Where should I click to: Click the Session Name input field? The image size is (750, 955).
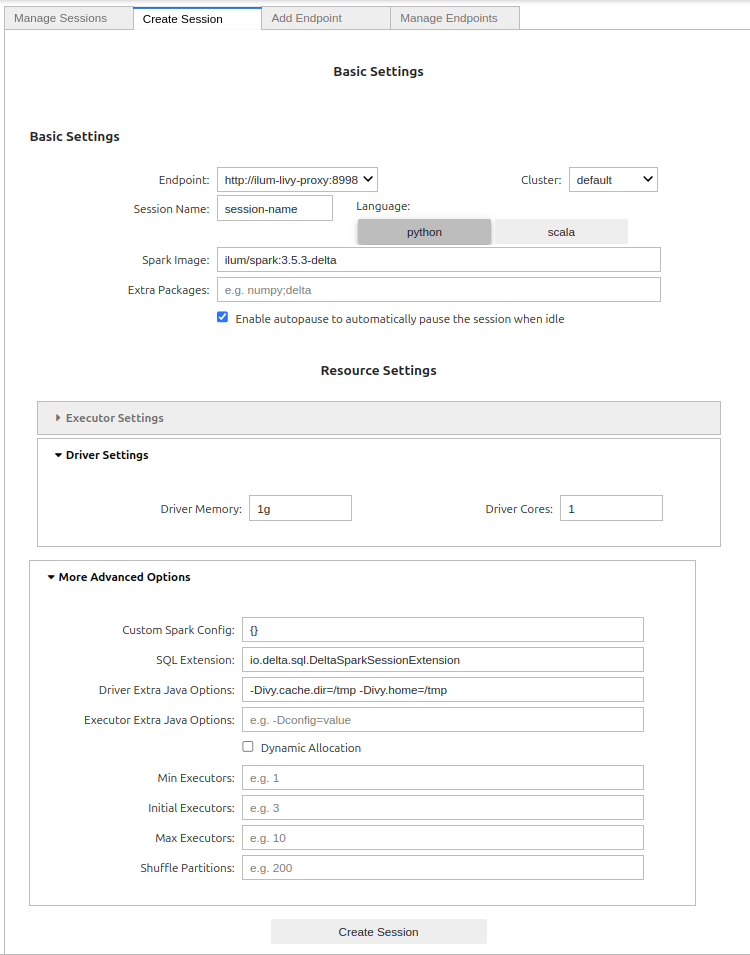click(274, 207)
